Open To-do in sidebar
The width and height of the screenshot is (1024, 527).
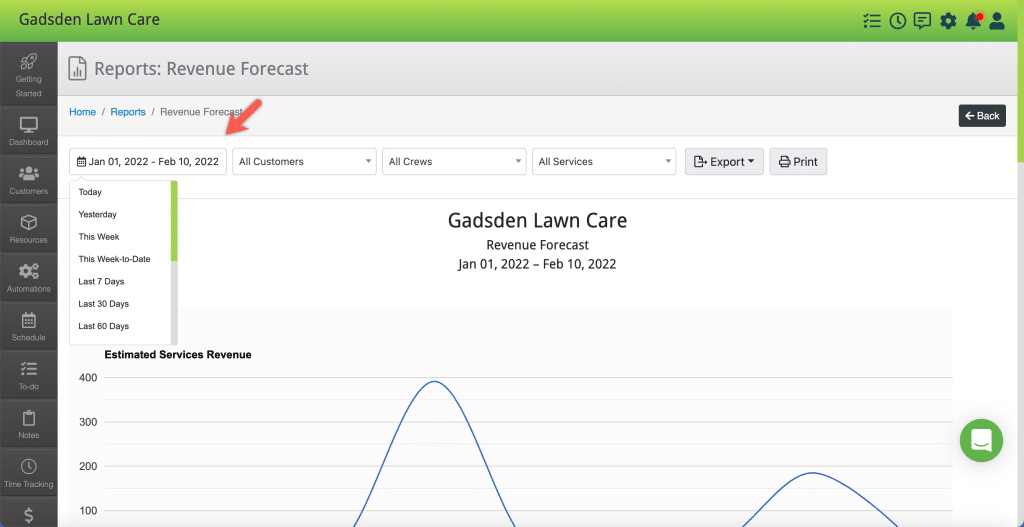pos(29,375)
